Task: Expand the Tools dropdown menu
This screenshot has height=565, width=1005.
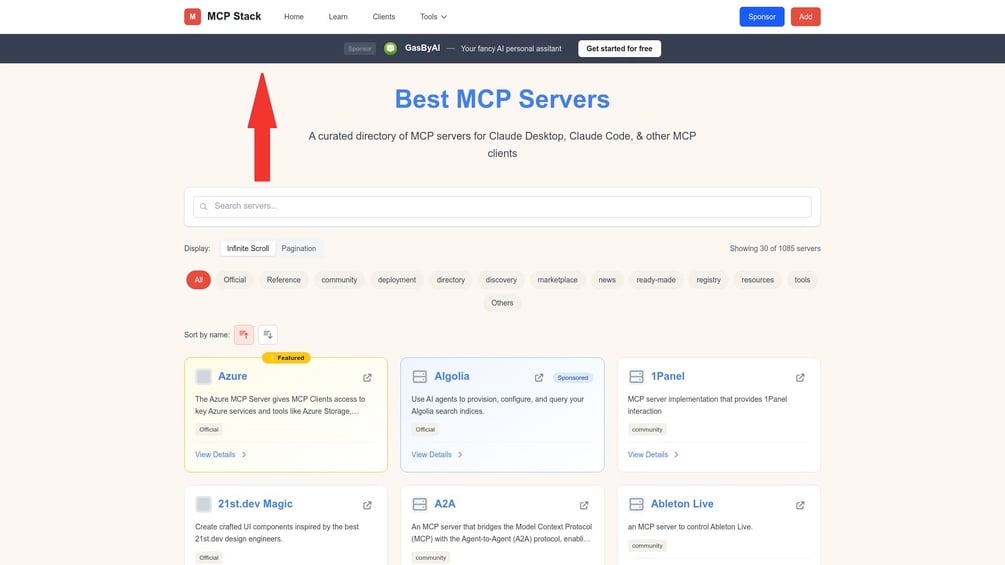Action: (433, 17)
